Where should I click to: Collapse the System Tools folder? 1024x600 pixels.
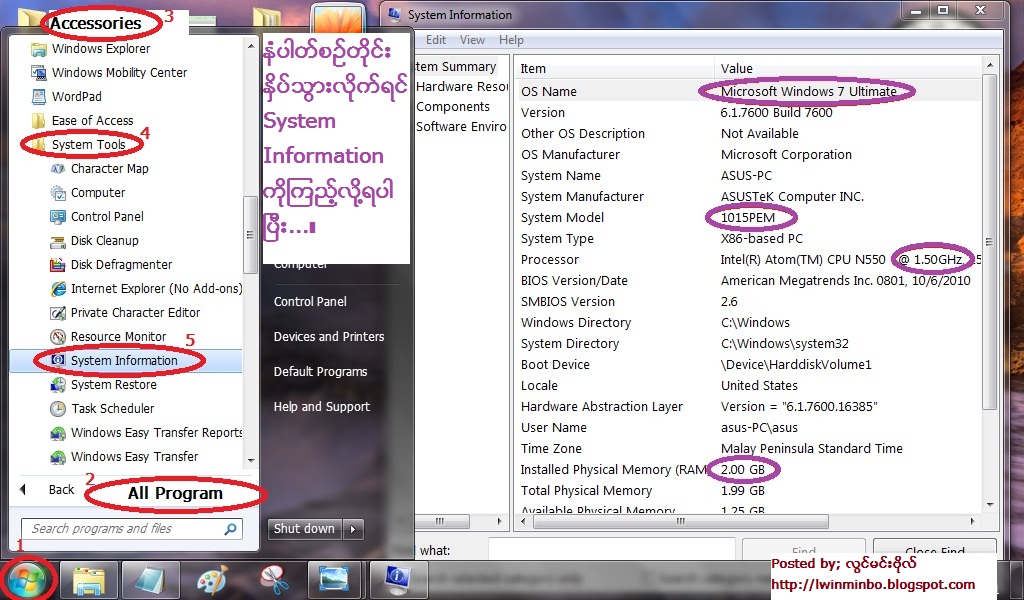pos(78,144)
